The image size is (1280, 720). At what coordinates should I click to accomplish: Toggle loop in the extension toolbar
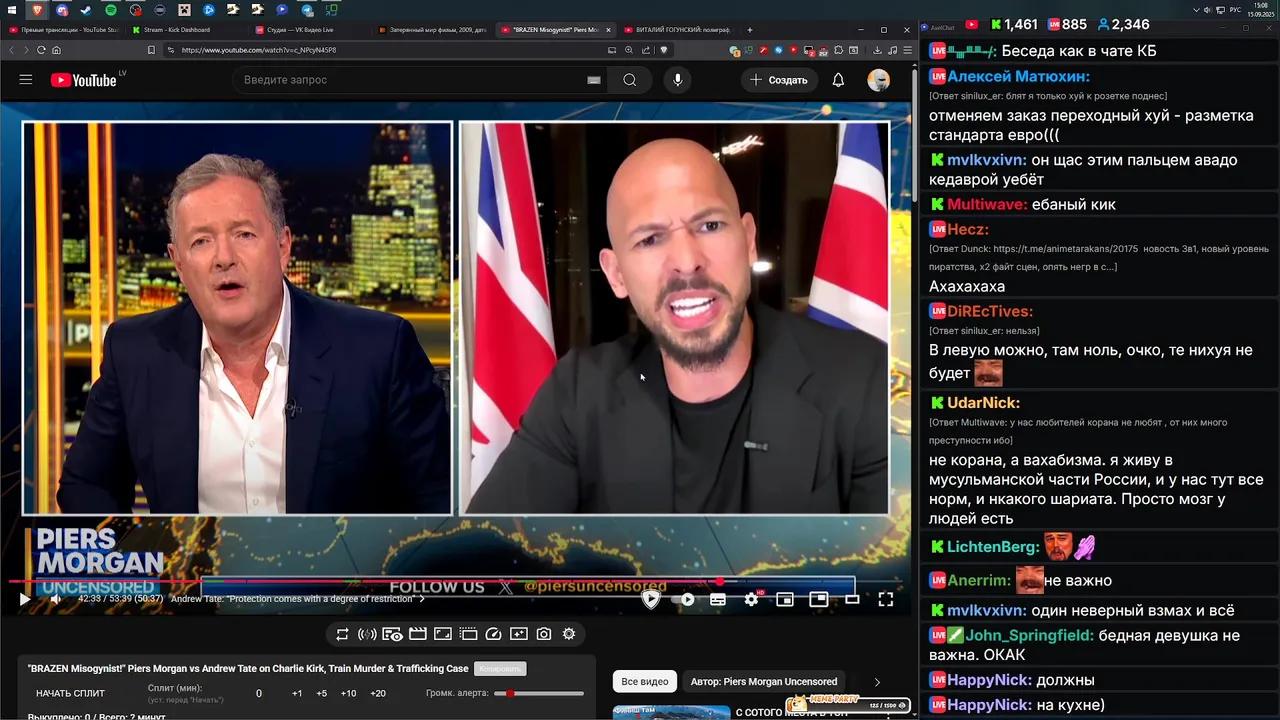pyautogui.click(x=342, y=634)
